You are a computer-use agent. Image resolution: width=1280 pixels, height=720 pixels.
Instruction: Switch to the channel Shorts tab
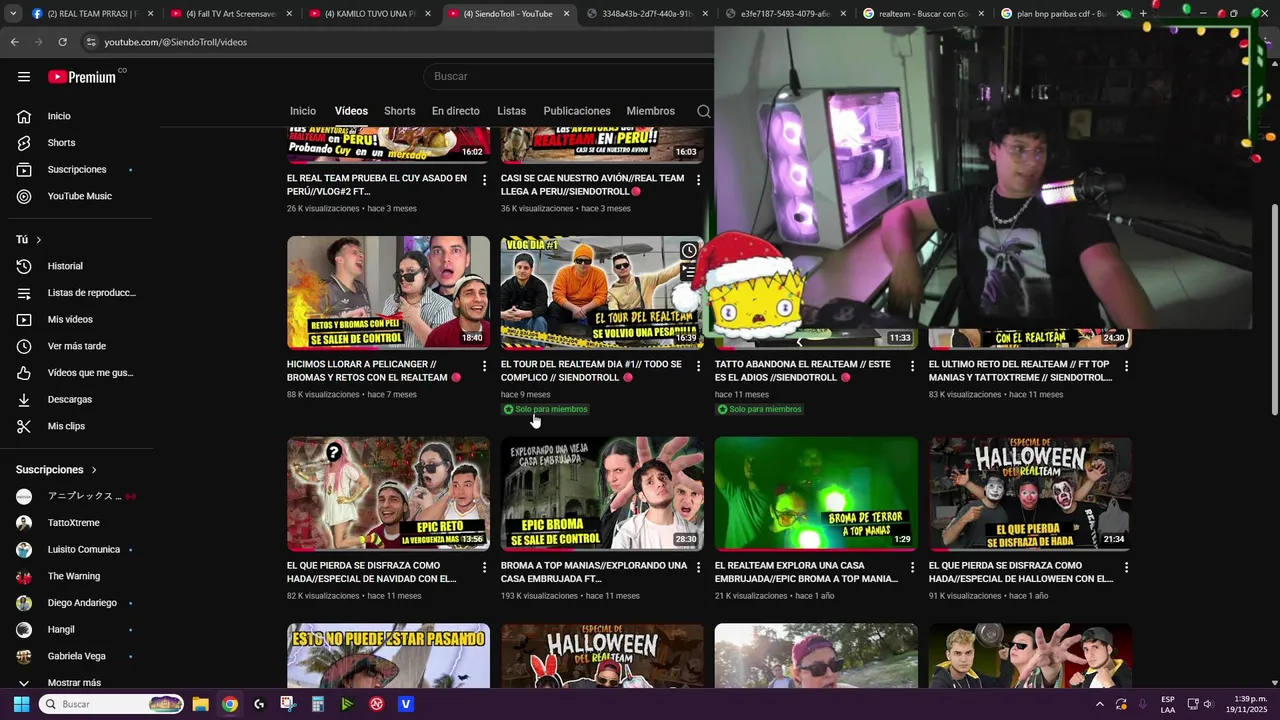pyautogui.click(x=399, y=111)
